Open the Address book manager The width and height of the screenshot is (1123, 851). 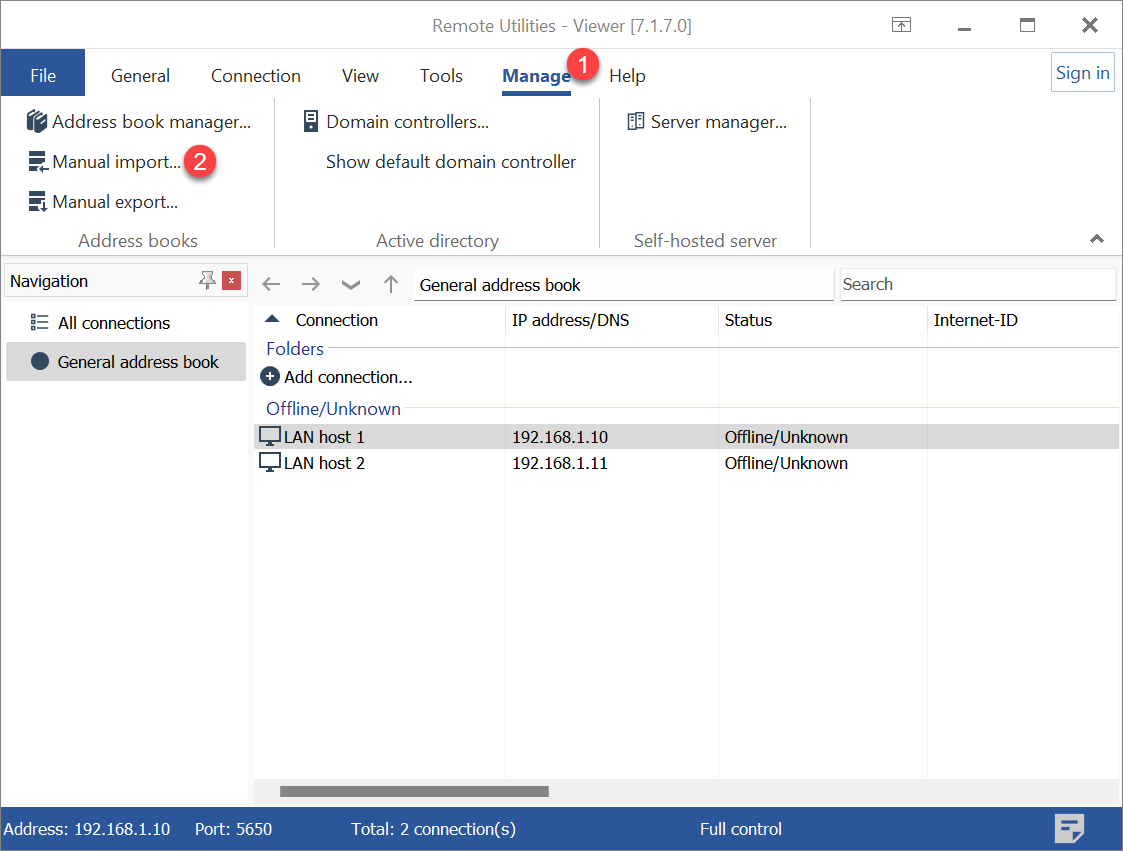(139, 122)
